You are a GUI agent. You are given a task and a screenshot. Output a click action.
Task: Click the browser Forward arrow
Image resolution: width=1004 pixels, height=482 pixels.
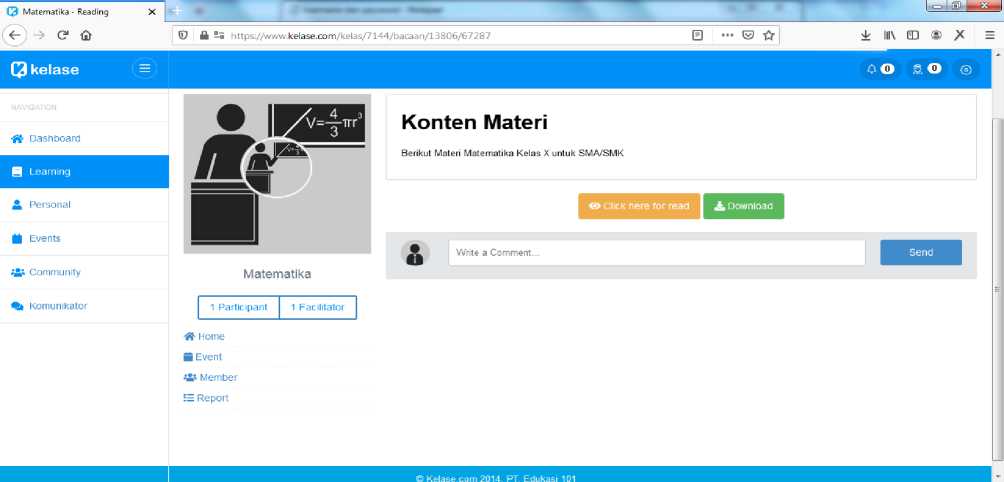39,36
